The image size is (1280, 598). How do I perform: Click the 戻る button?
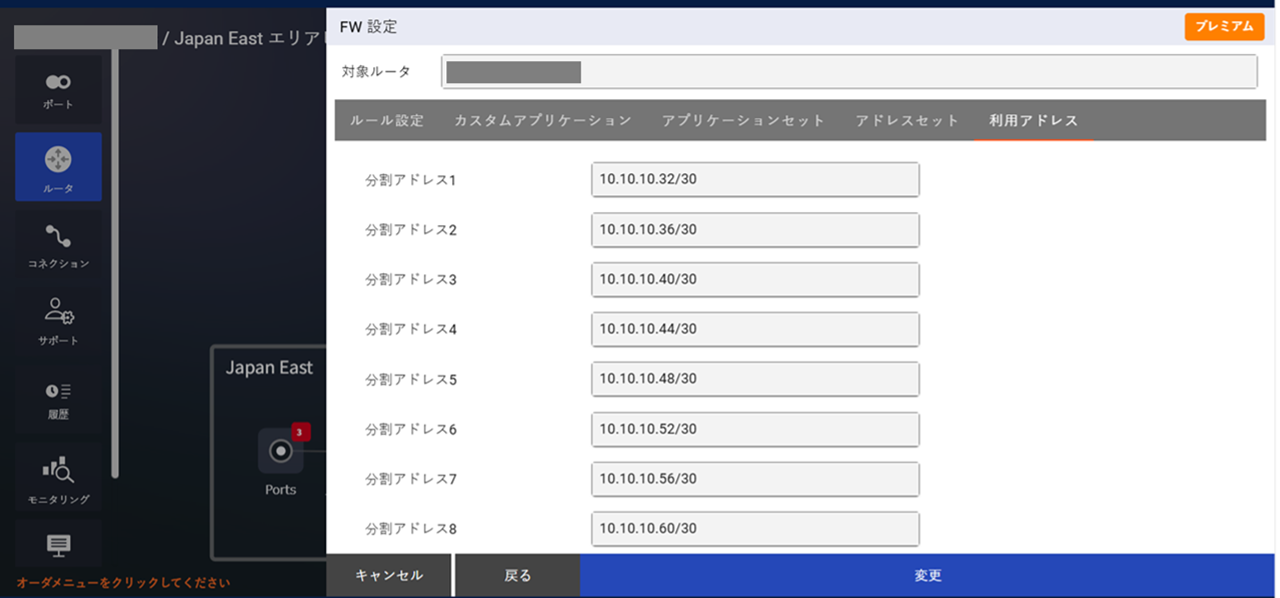coord(518,576)
